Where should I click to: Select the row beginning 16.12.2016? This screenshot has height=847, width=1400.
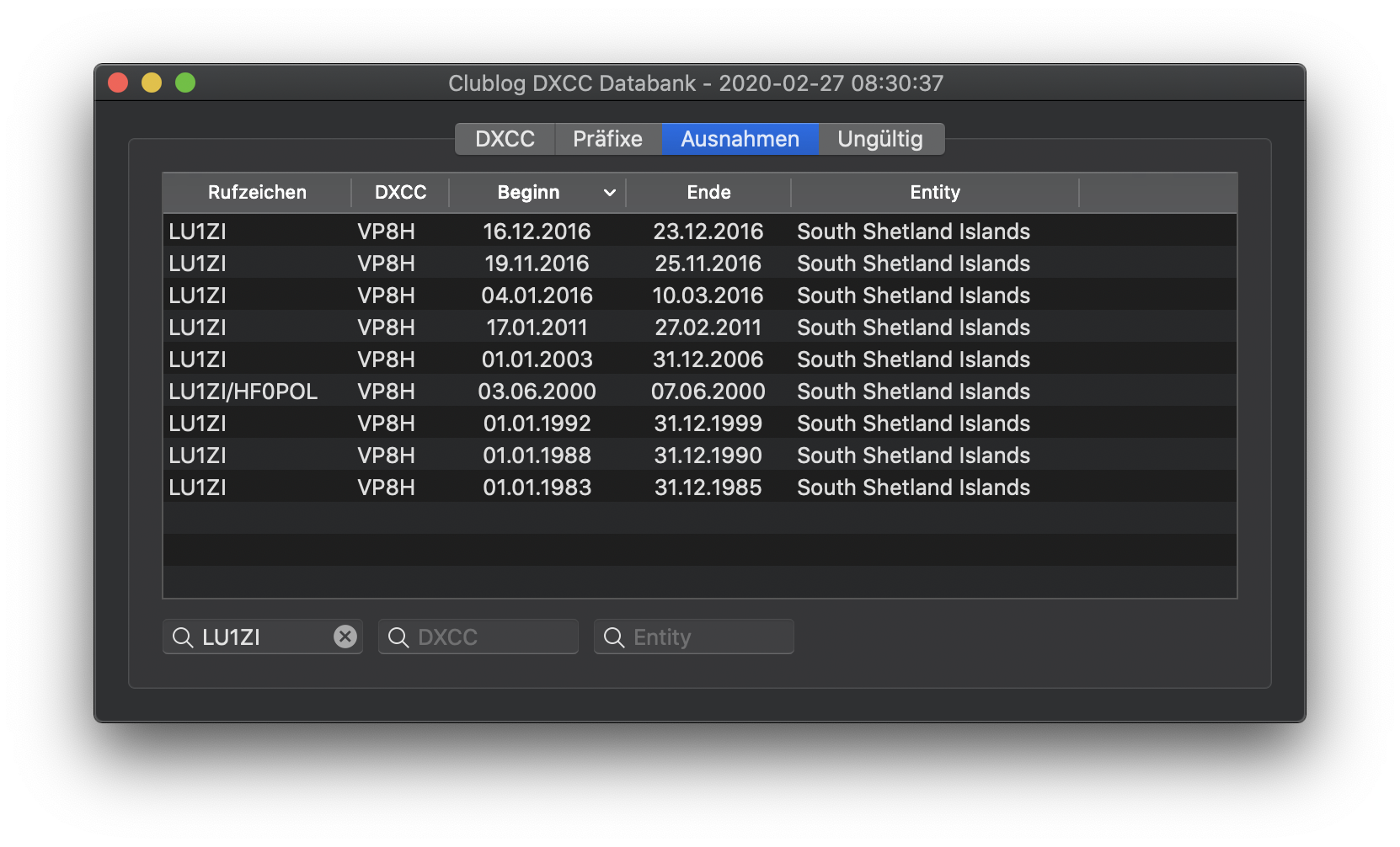pyautogui.click(x=700, y=232)
